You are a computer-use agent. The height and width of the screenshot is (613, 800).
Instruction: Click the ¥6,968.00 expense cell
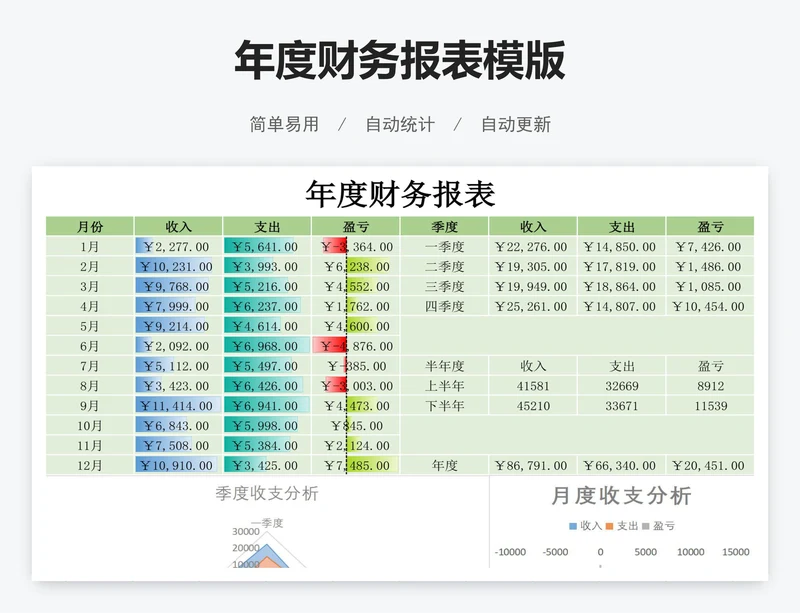click(x=267, y=346)
